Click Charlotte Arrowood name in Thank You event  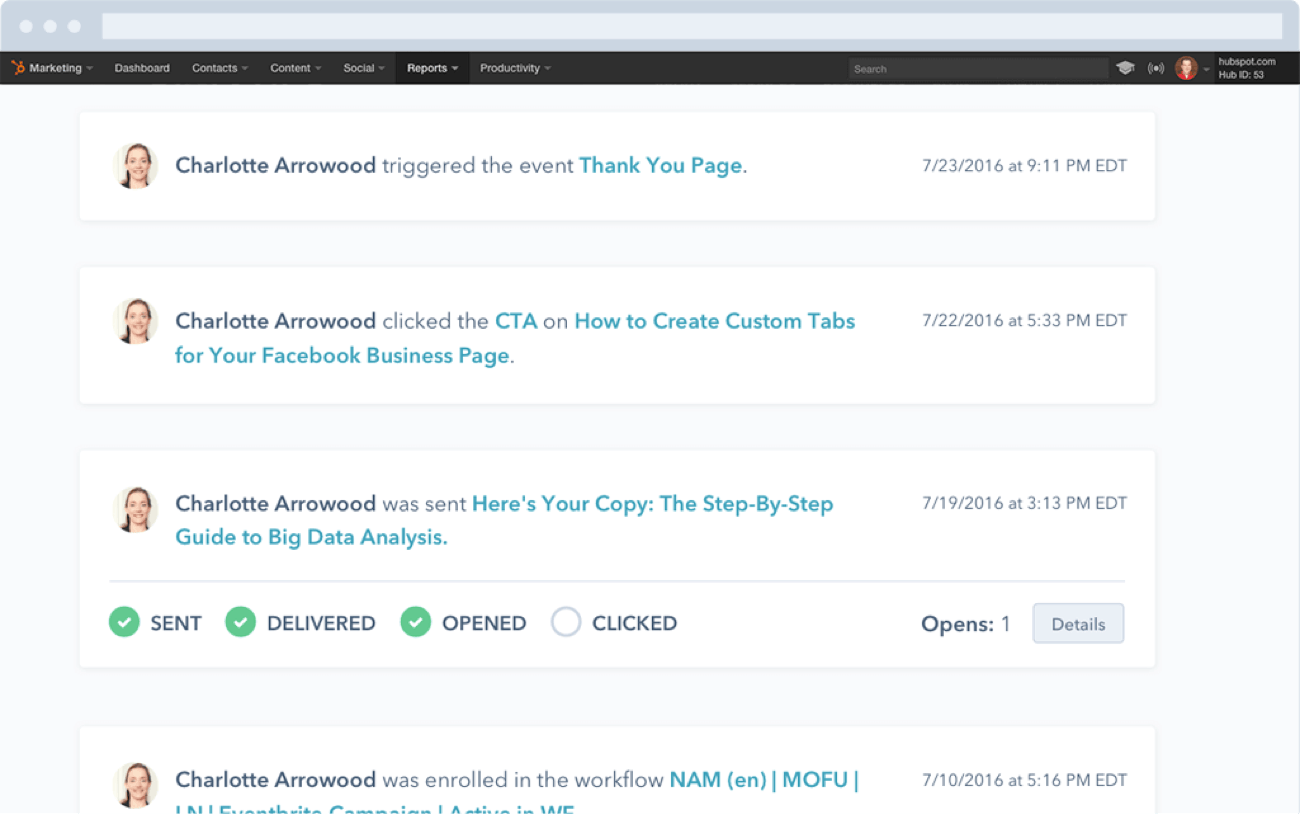(x=276, y=165)
